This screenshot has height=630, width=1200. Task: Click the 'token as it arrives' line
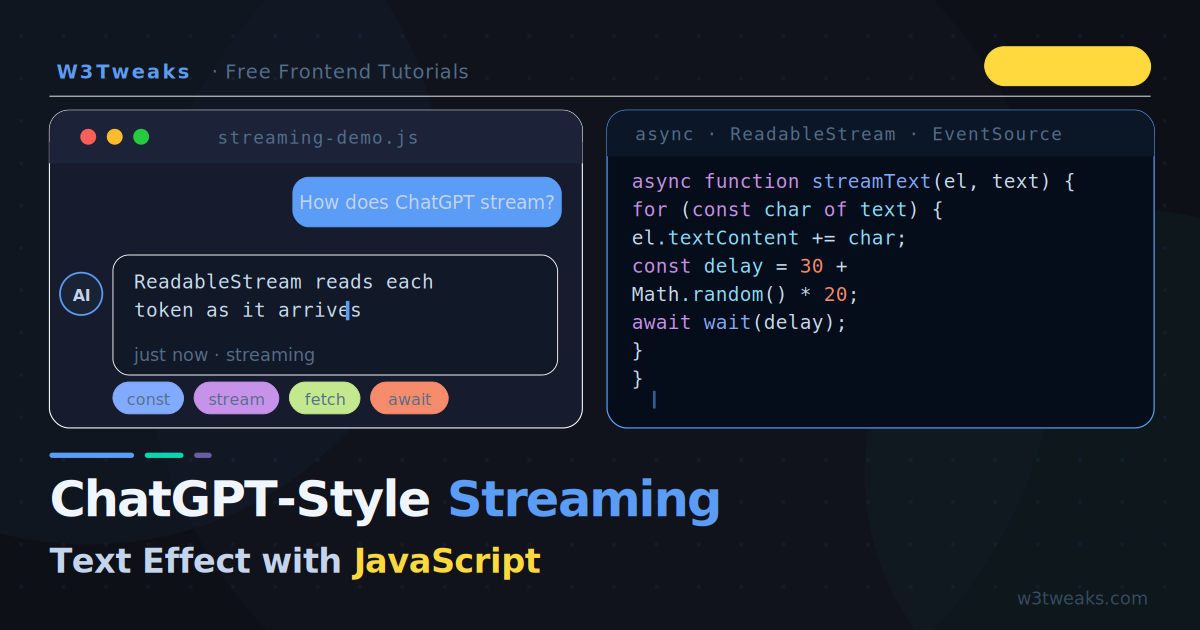click(247, 310)
